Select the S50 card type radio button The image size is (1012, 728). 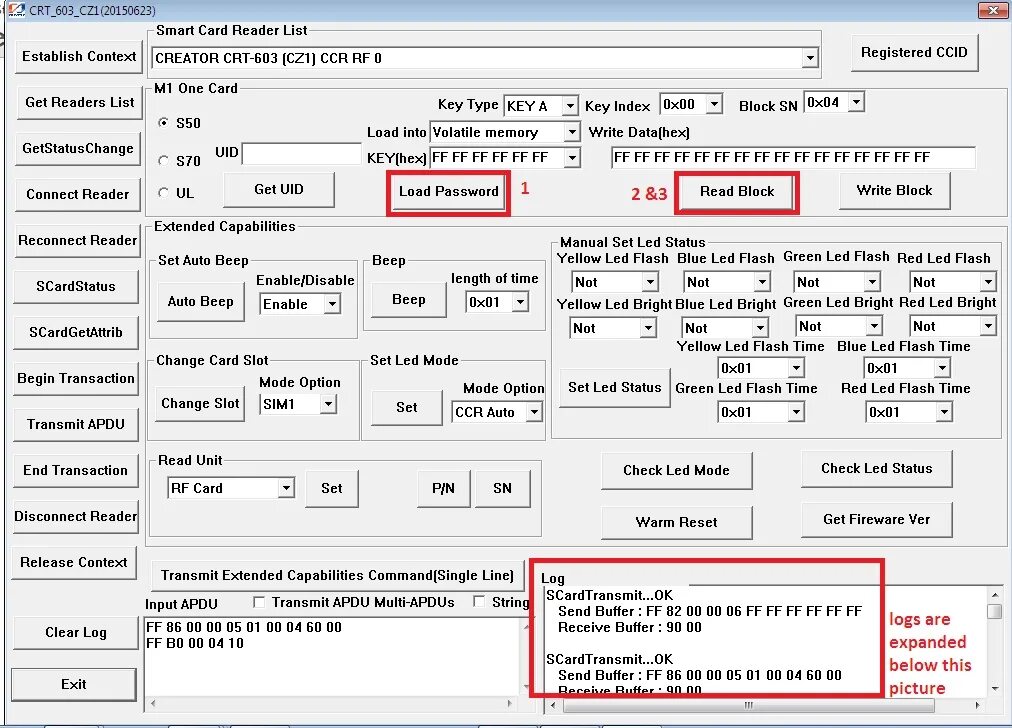[x=164, y=123]
